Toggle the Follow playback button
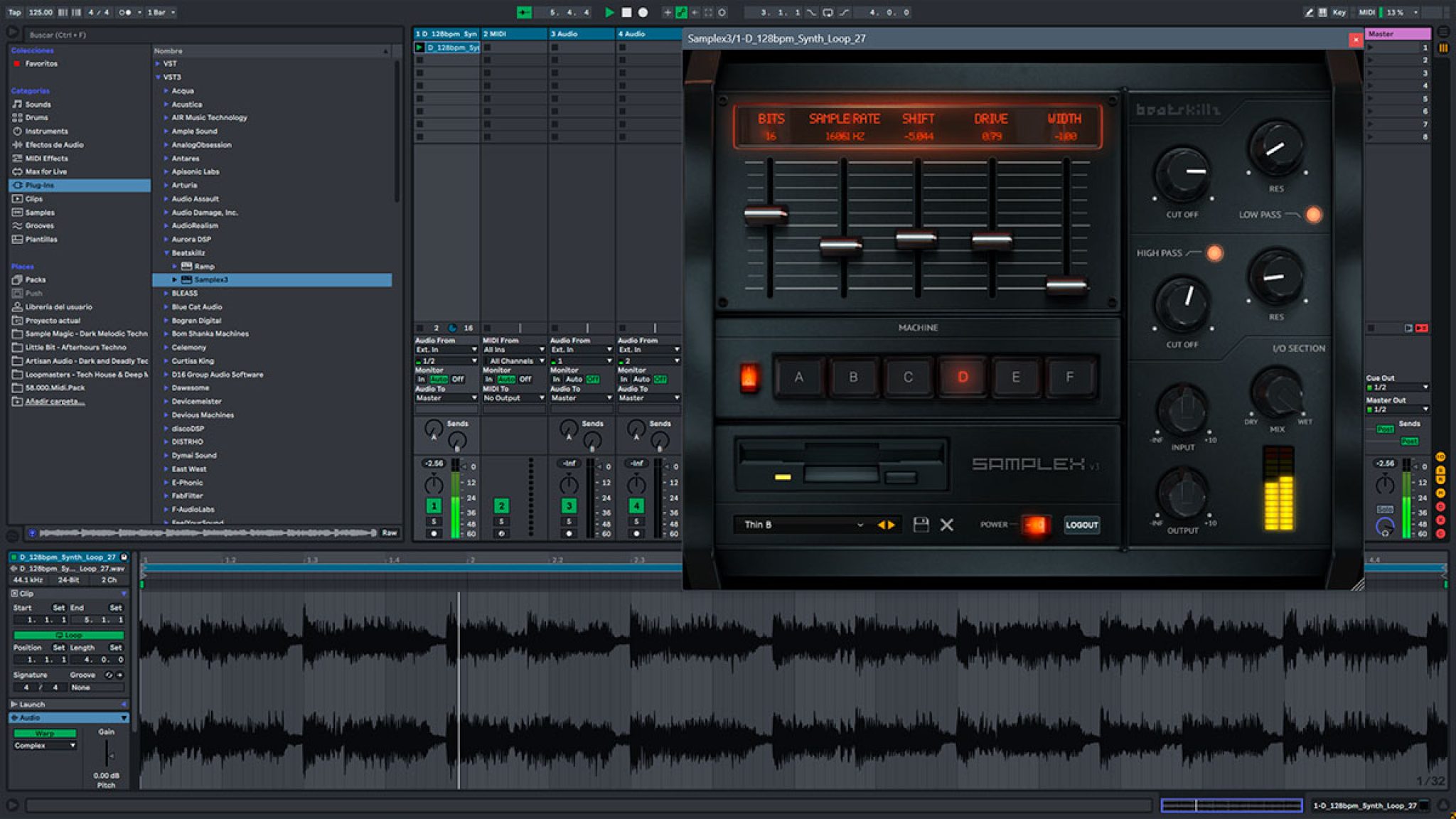1456x819 pixels. click(524, 12)
